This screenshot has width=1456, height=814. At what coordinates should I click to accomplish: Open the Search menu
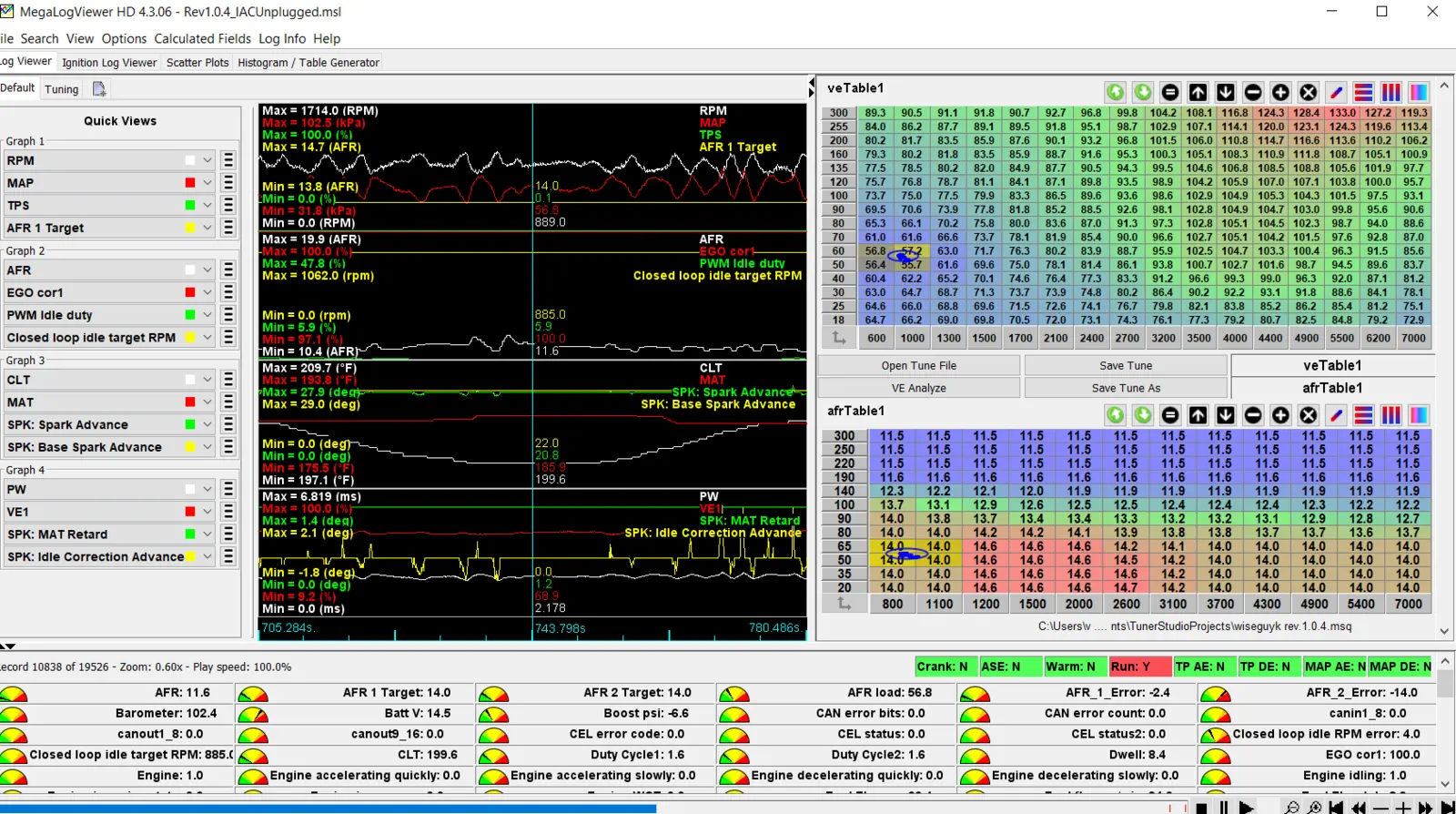[x=39, y=38]
